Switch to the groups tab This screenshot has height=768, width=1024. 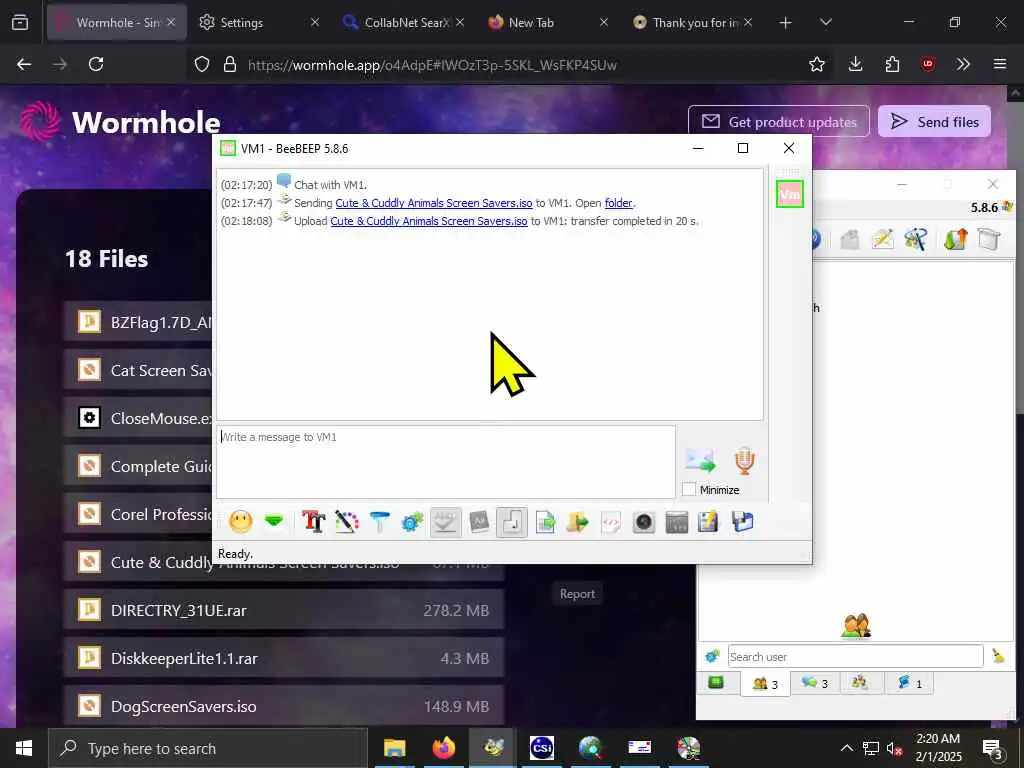coord(860,683)
